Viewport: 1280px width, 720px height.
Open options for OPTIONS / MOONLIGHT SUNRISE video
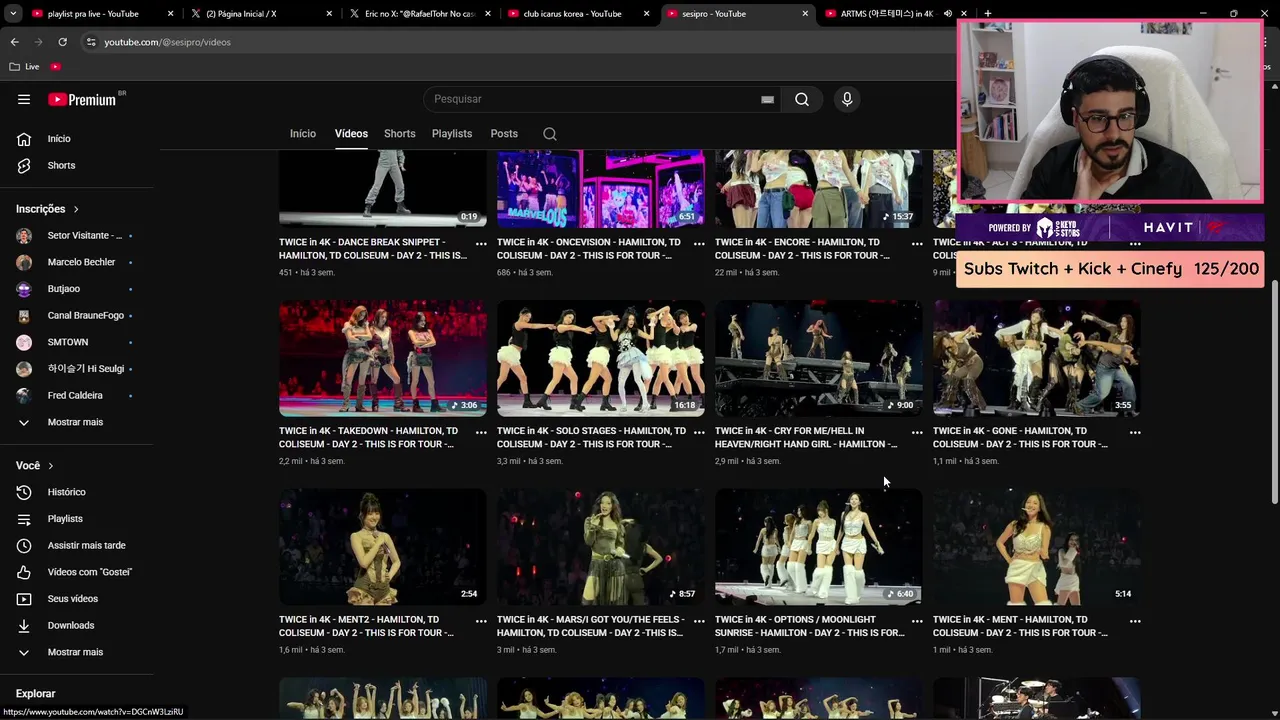click(x=917, y=621)
